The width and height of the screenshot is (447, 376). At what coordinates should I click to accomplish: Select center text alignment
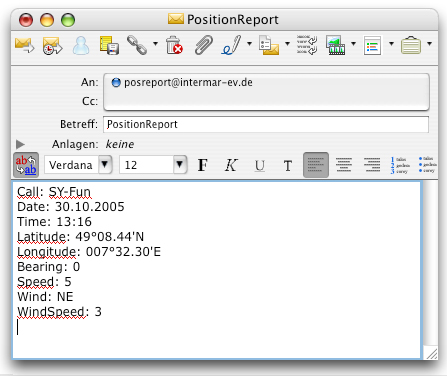point(344,165)
